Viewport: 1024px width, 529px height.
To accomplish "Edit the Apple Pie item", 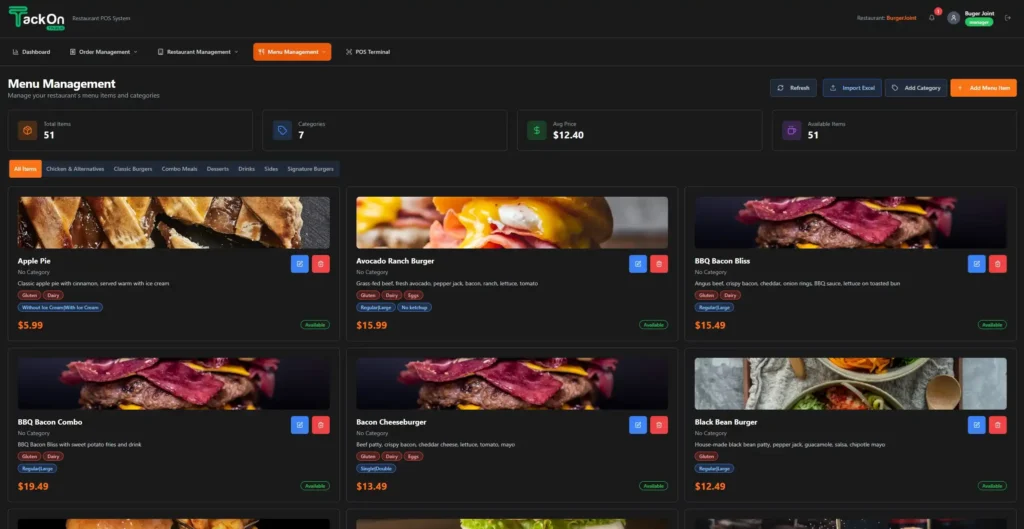I will (x=300, y=264).
